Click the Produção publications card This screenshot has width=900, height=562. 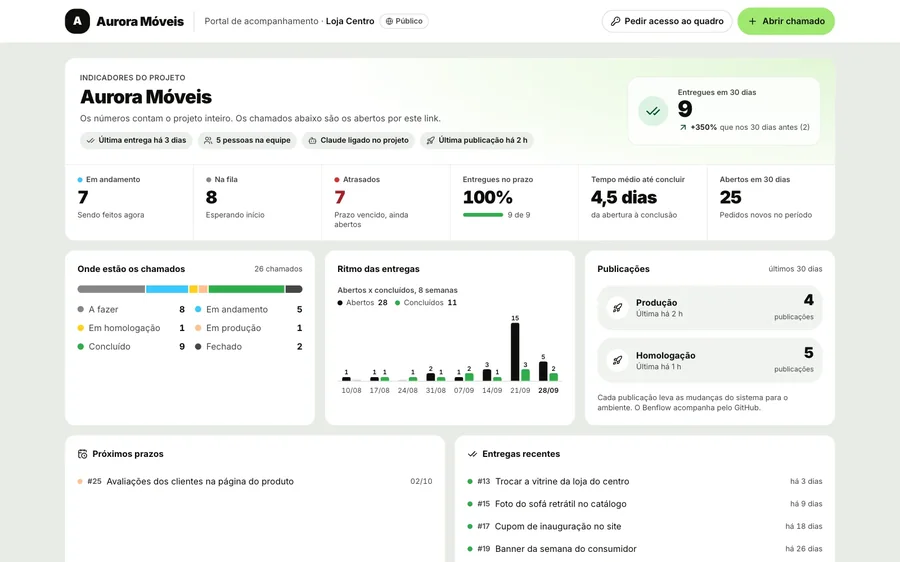(709, 308)
